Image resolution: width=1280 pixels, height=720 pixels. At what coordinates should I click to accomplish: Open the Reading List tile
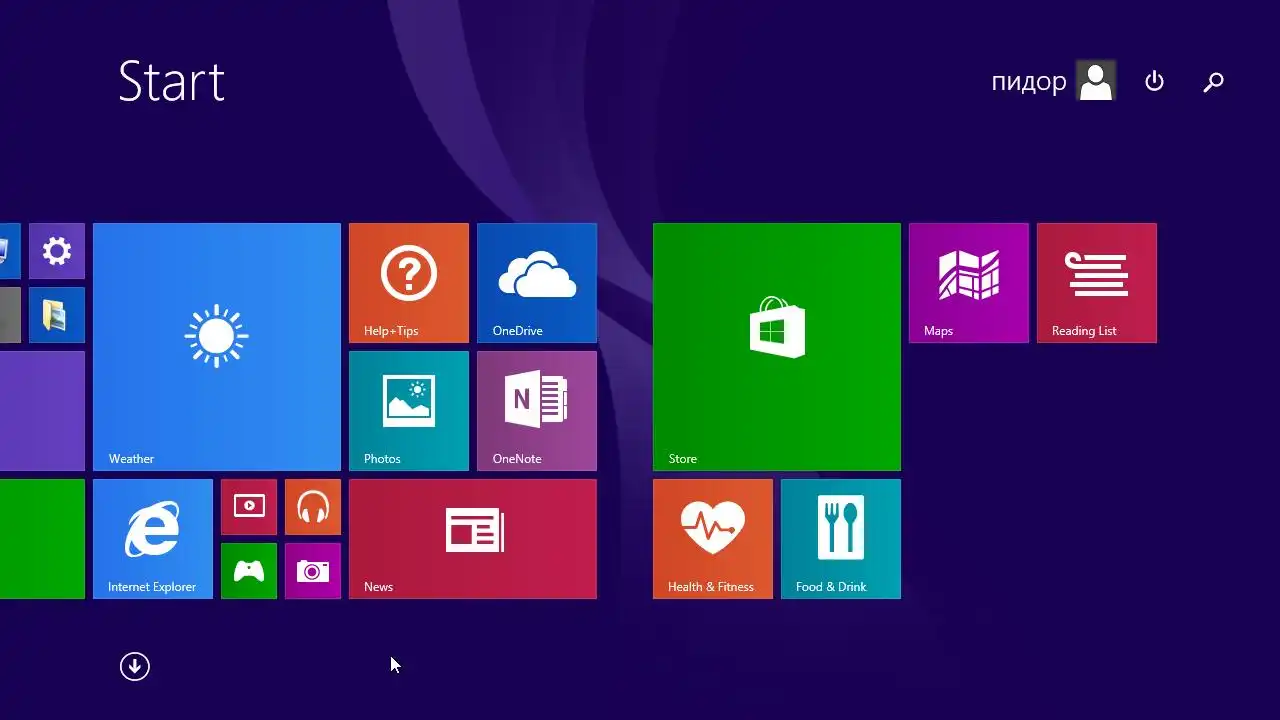[x=1097, y=283]
